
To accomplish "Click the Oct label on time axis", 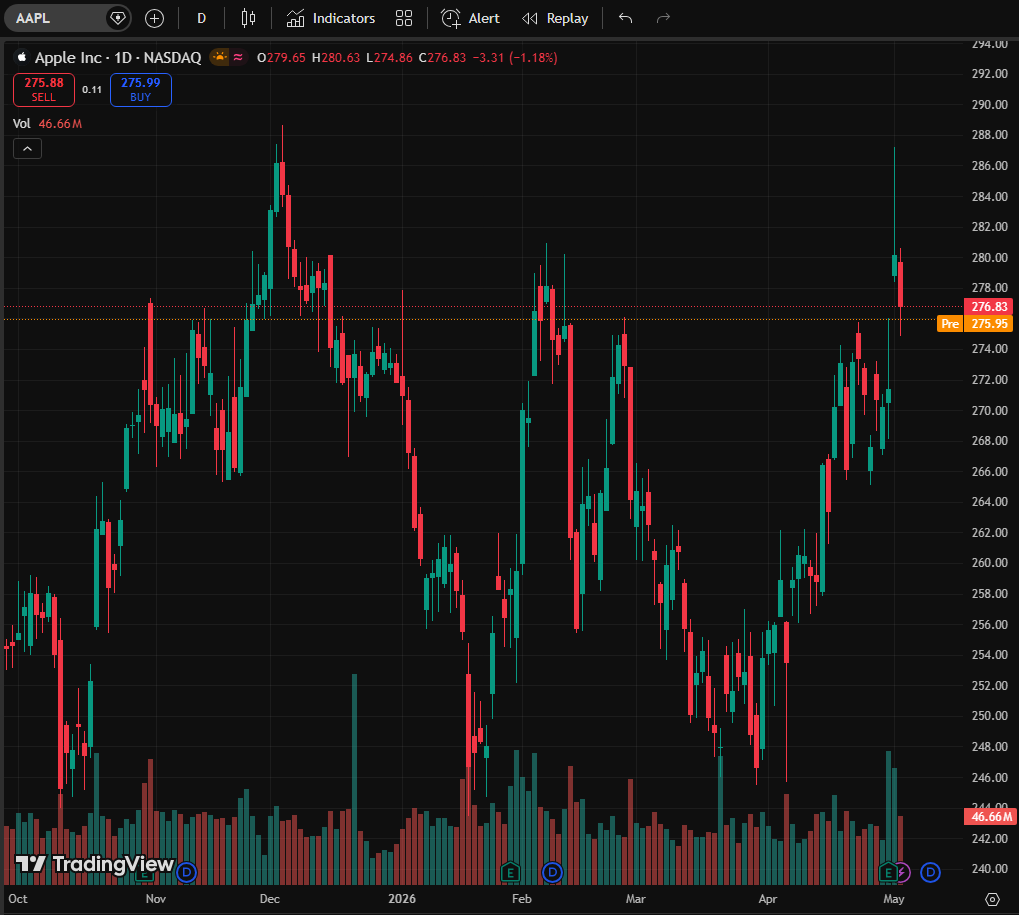I will [x=18, y=899].
